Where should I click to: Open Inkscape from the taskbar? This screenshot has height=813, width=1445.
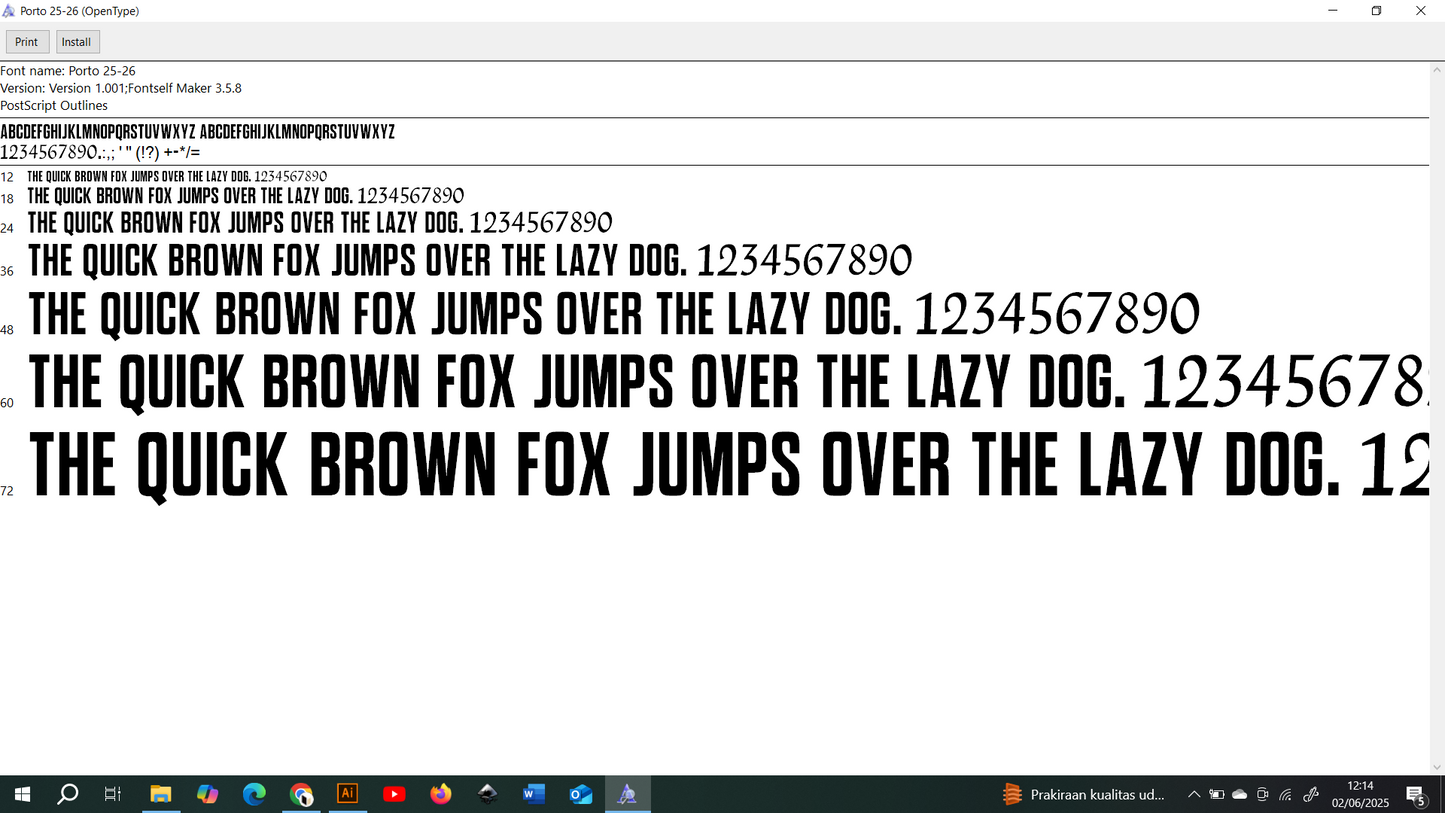487,794
